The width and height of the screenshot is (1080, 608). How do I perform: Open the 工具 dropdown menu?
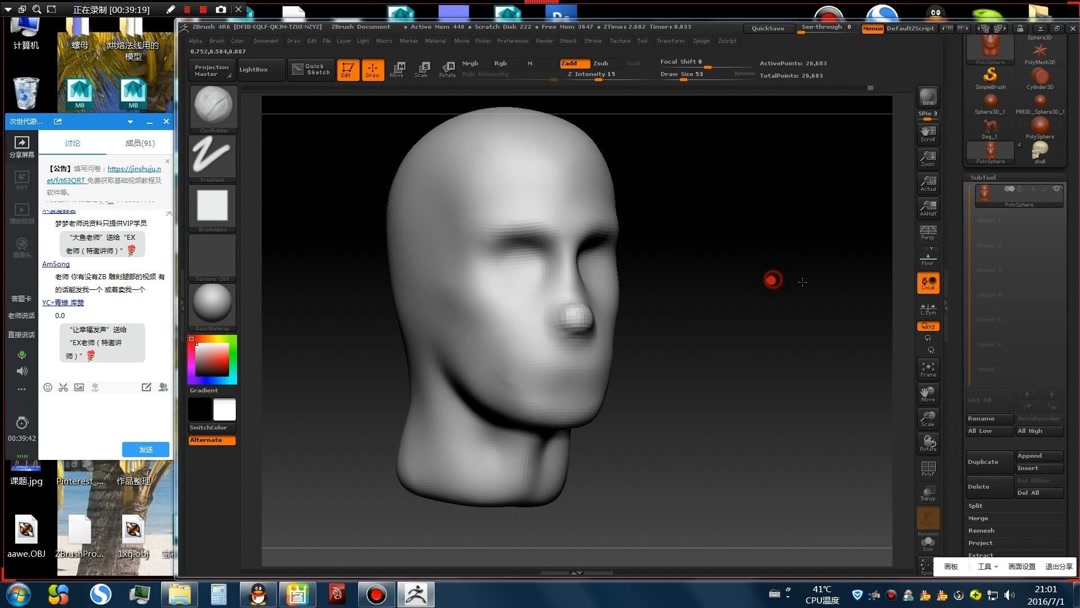(985, 567)
